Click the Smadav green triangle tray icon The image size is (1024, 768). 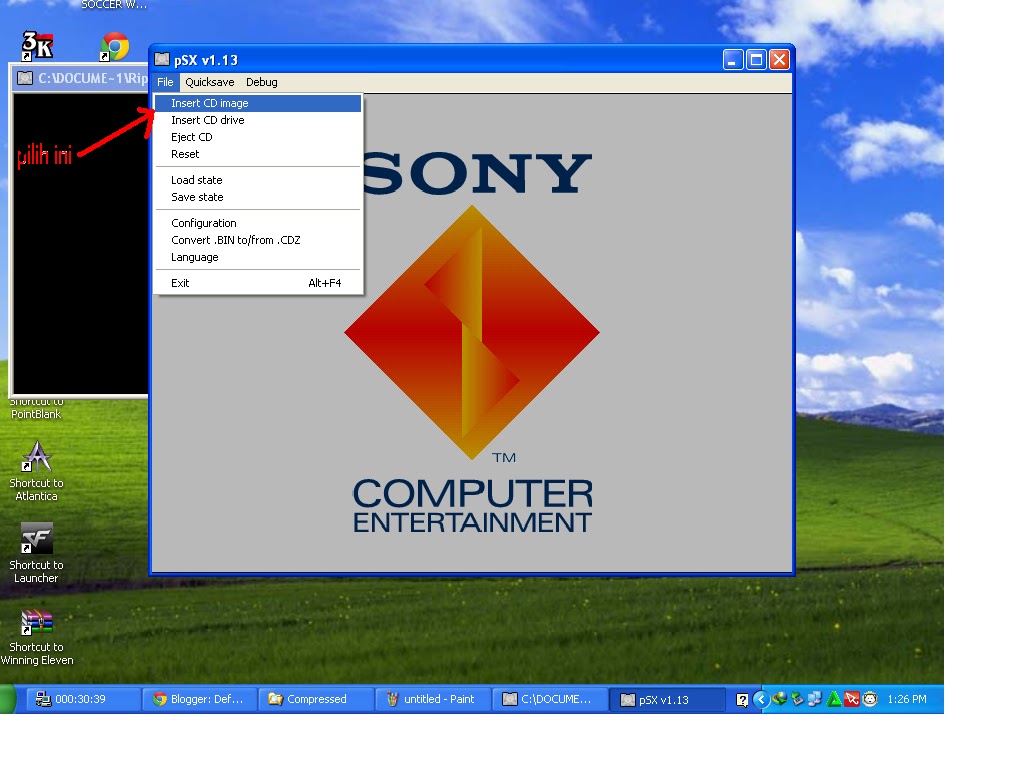coord(833,699)
